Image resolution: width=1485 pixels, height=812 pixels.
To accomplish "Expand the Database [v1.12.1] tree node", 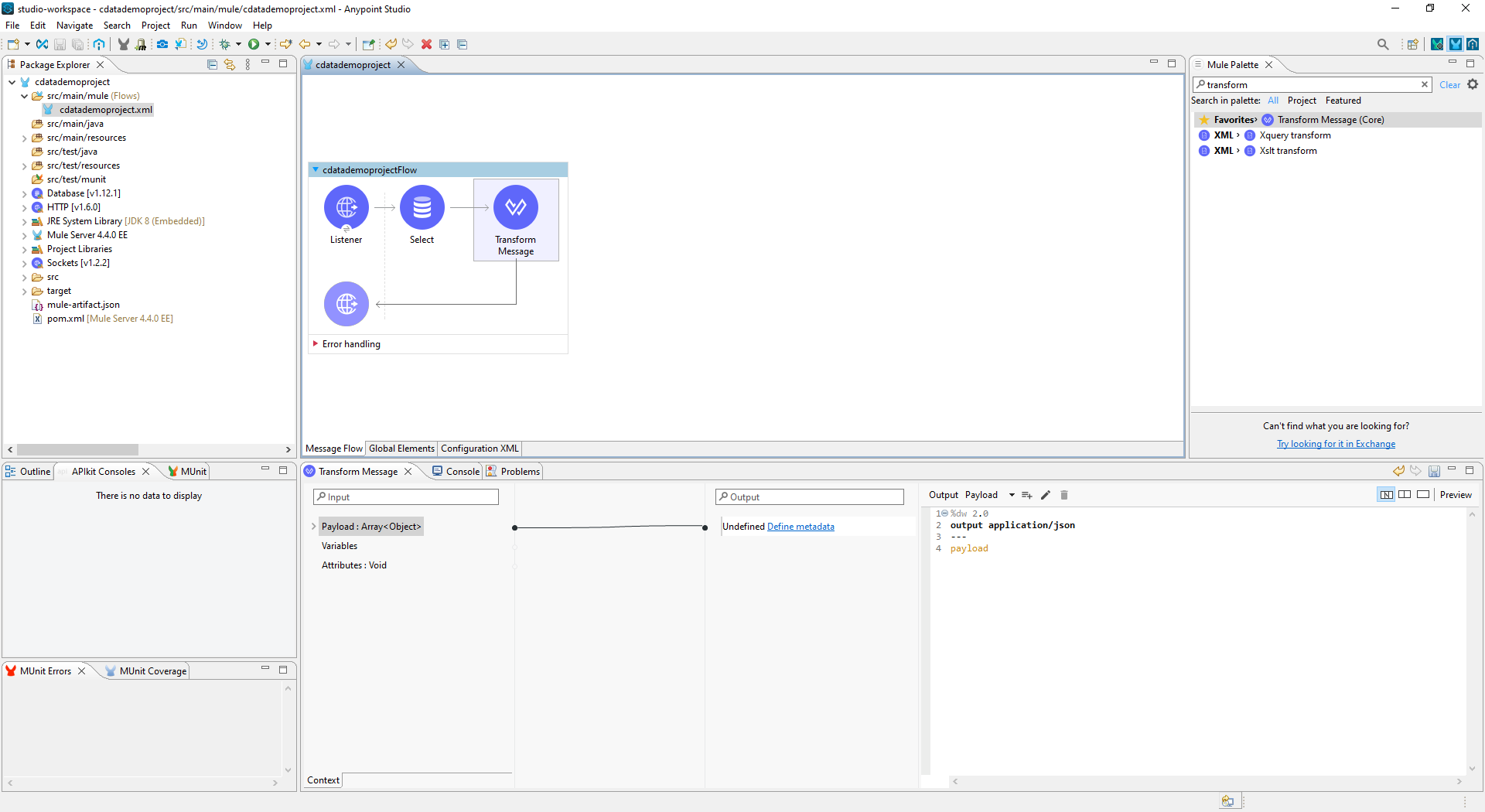I will tap(24, 194).
